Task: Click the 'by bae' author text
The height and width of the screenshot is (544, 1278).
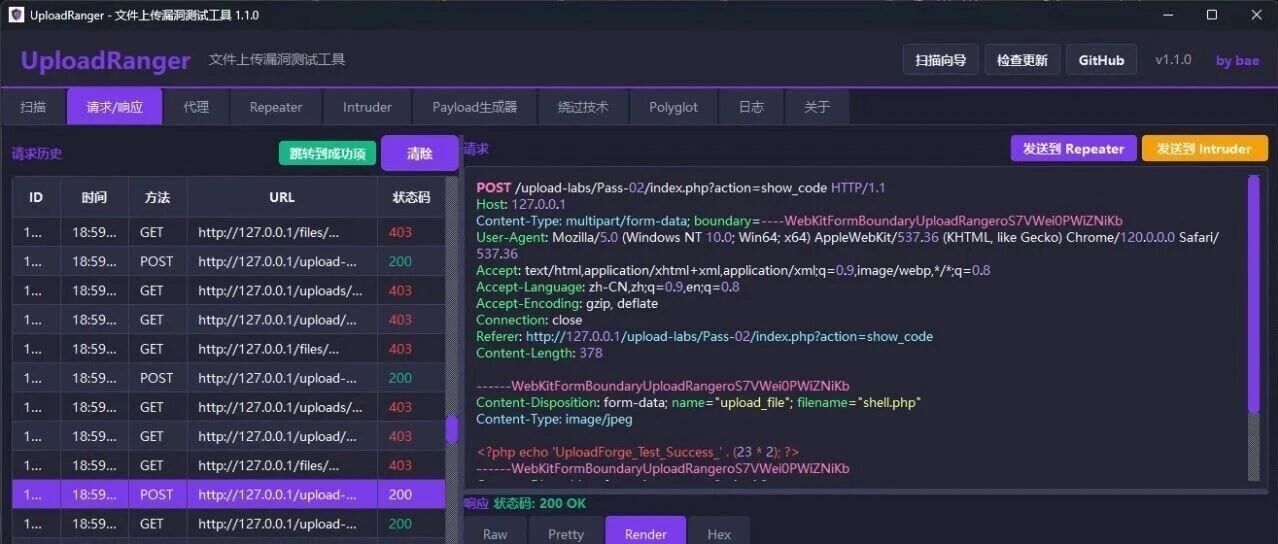Action: click(1237, 60)
